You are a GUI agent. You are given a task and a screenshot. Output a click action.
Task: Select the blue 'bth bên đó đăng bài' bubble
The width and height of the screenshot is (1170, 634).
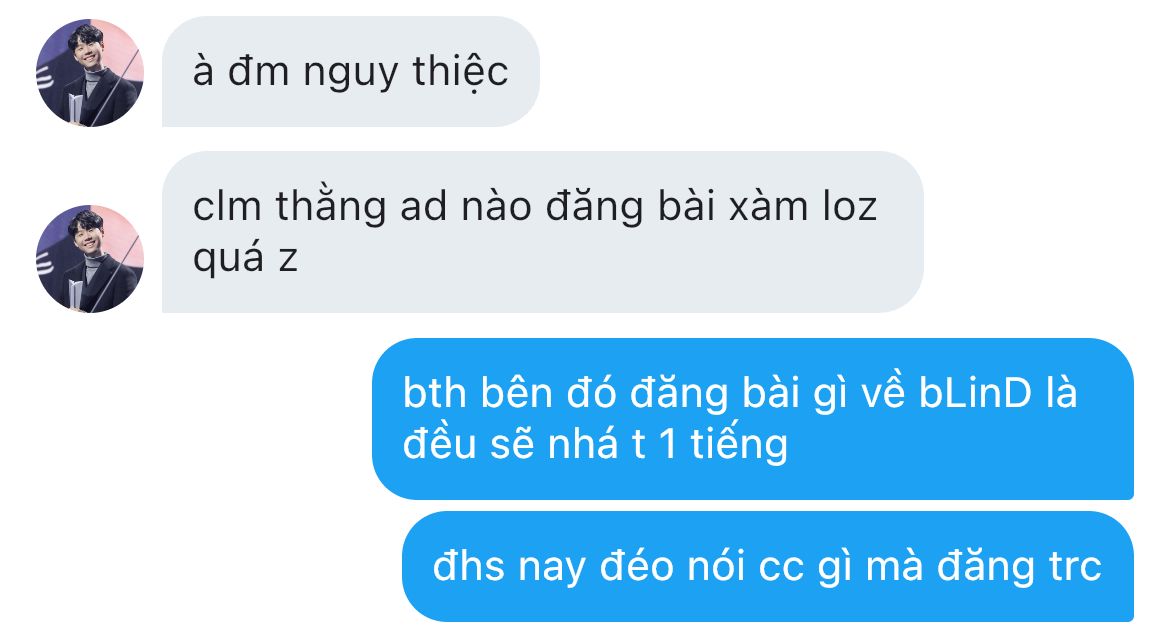pos(753,418)
